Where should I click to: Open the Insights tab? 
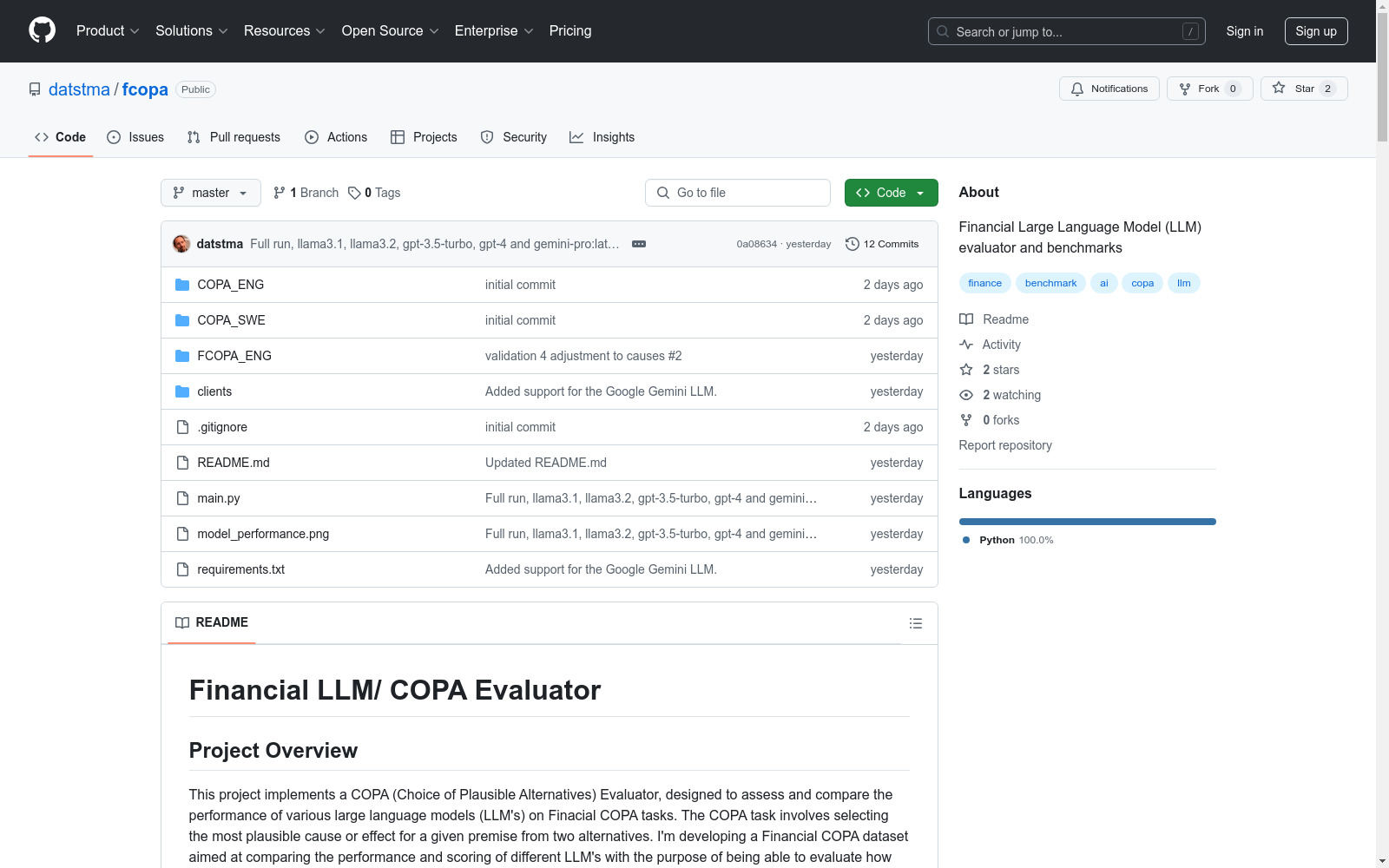(x=602, y=137)
